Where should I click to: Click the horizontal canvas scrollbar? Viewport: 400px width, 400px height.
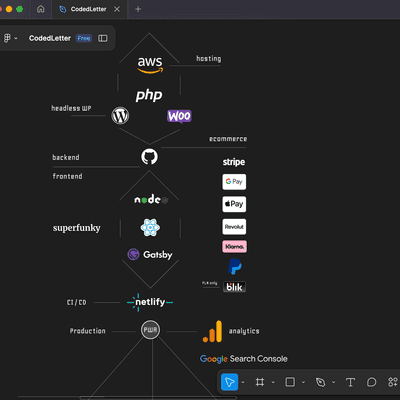pyautogui.click(x=158, y=398)
